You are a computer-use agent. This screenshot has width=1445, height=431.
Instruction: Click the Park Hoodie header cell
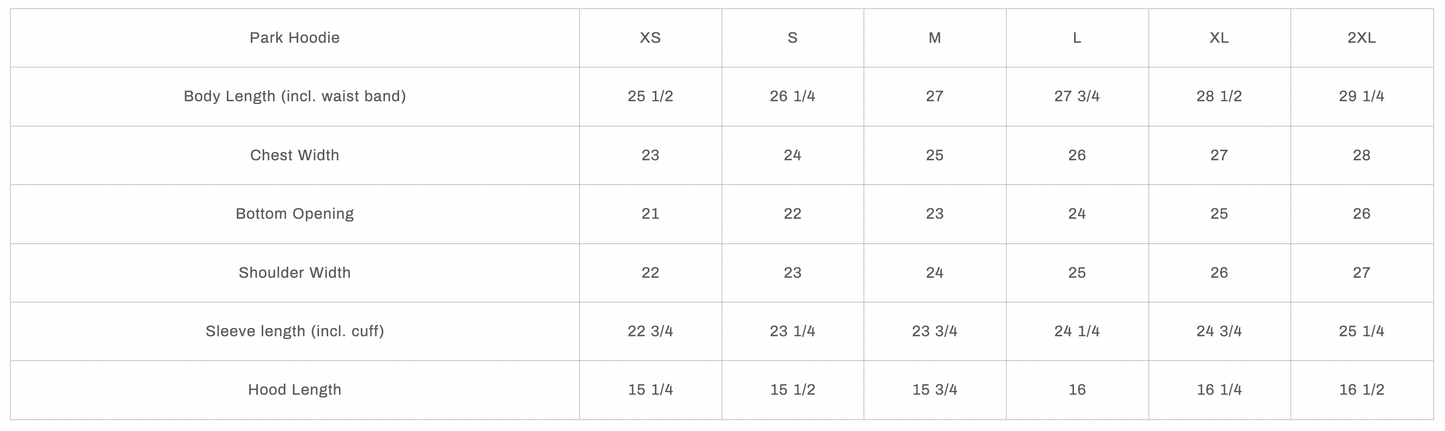[x=294, y=38]
